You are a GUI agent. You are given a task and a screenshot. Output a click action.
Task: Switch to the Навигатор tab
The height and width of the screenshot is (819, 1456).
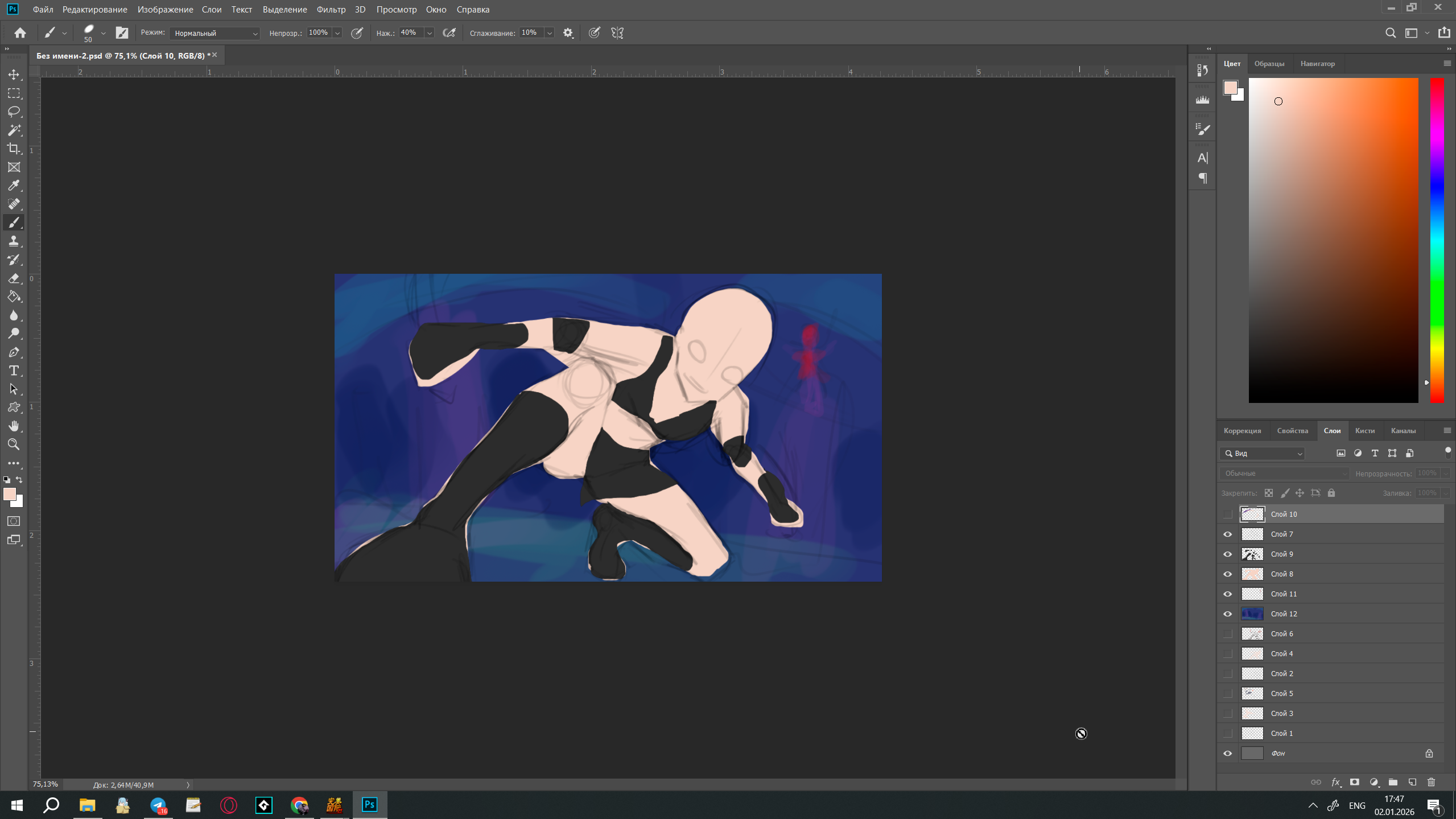[1317, 63]
